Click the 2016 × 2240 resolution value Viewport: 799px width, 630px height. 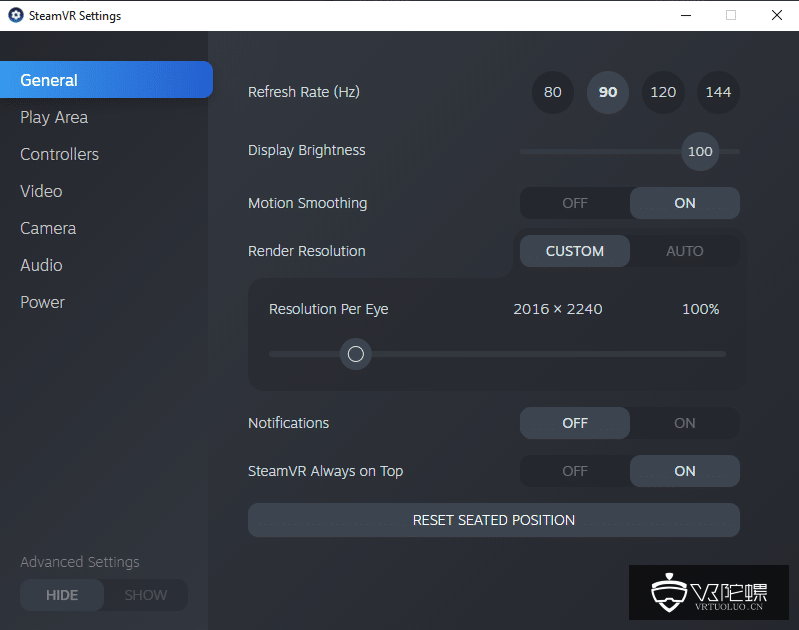[558, 309]
